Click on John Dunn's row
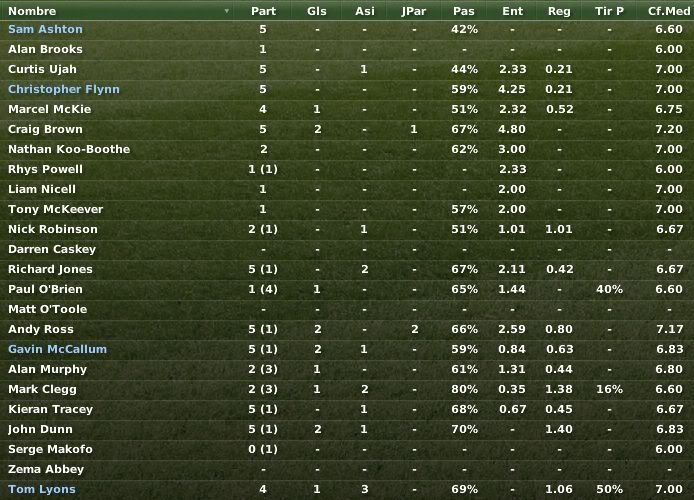This screenshot has height=500, width=694. [x=347, y=429]
